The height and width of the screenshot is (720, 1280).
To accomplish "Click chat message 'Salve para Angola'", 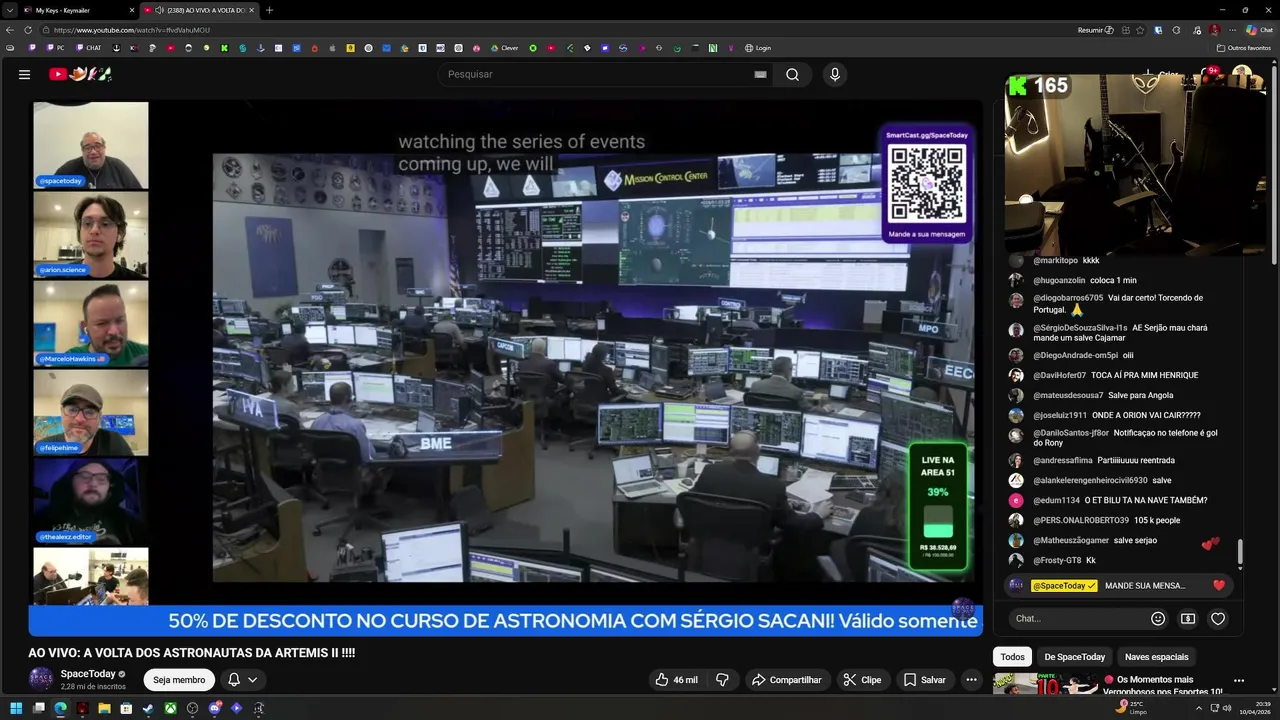I will (1140, 395).
